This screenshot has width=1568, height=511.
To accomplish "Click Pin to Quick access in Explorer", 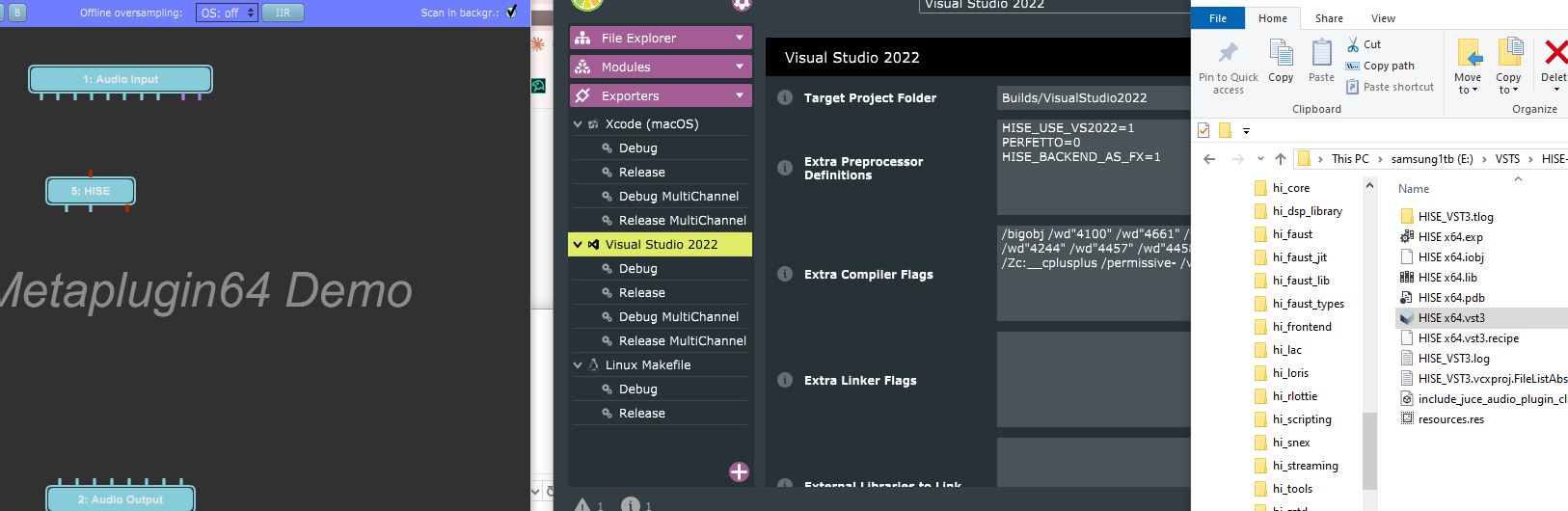I will coord(1229,67).
